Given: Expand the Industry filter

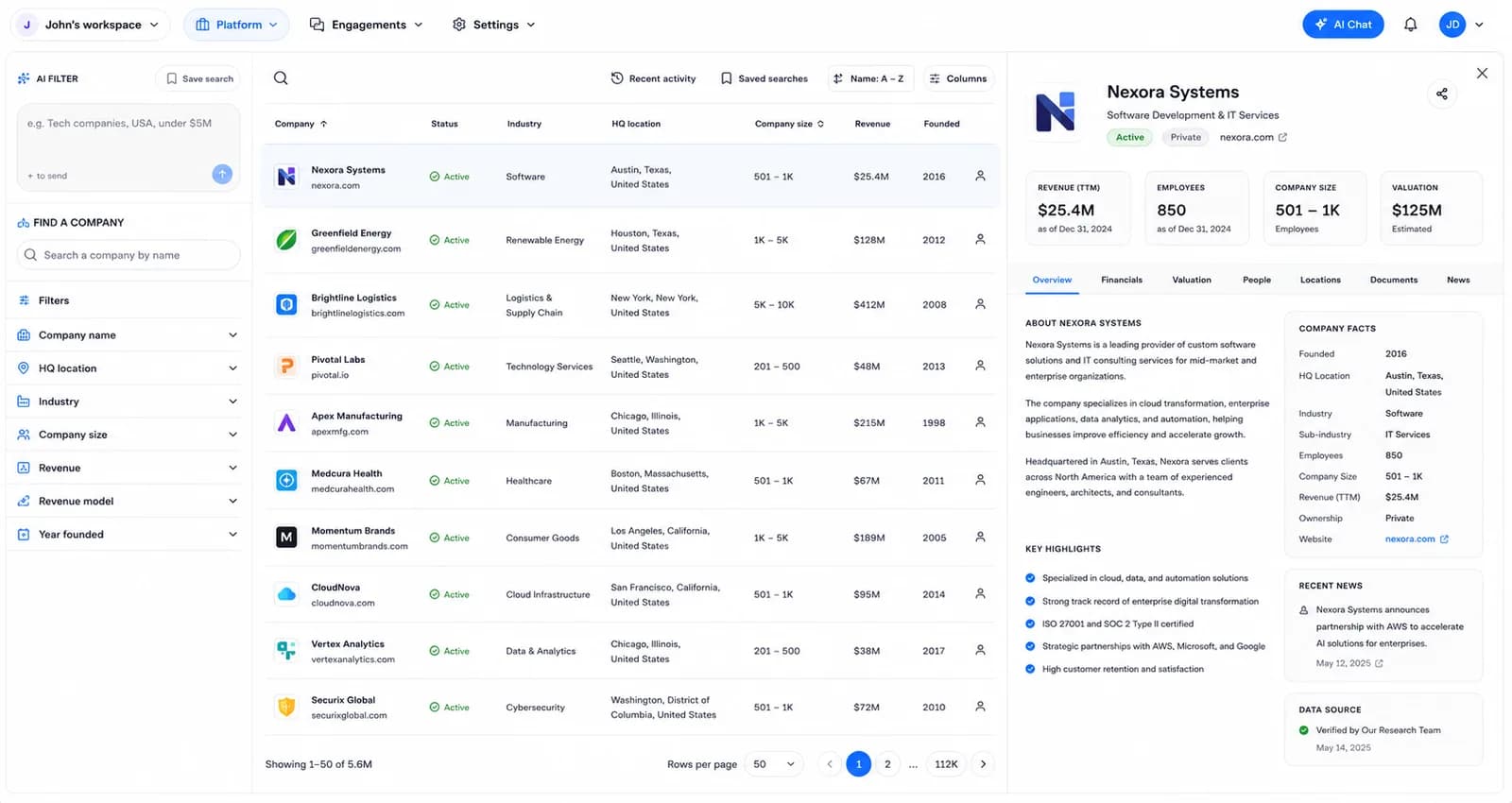Looking at the screenshot, I should pyautogui.click(x=128, y=401).
